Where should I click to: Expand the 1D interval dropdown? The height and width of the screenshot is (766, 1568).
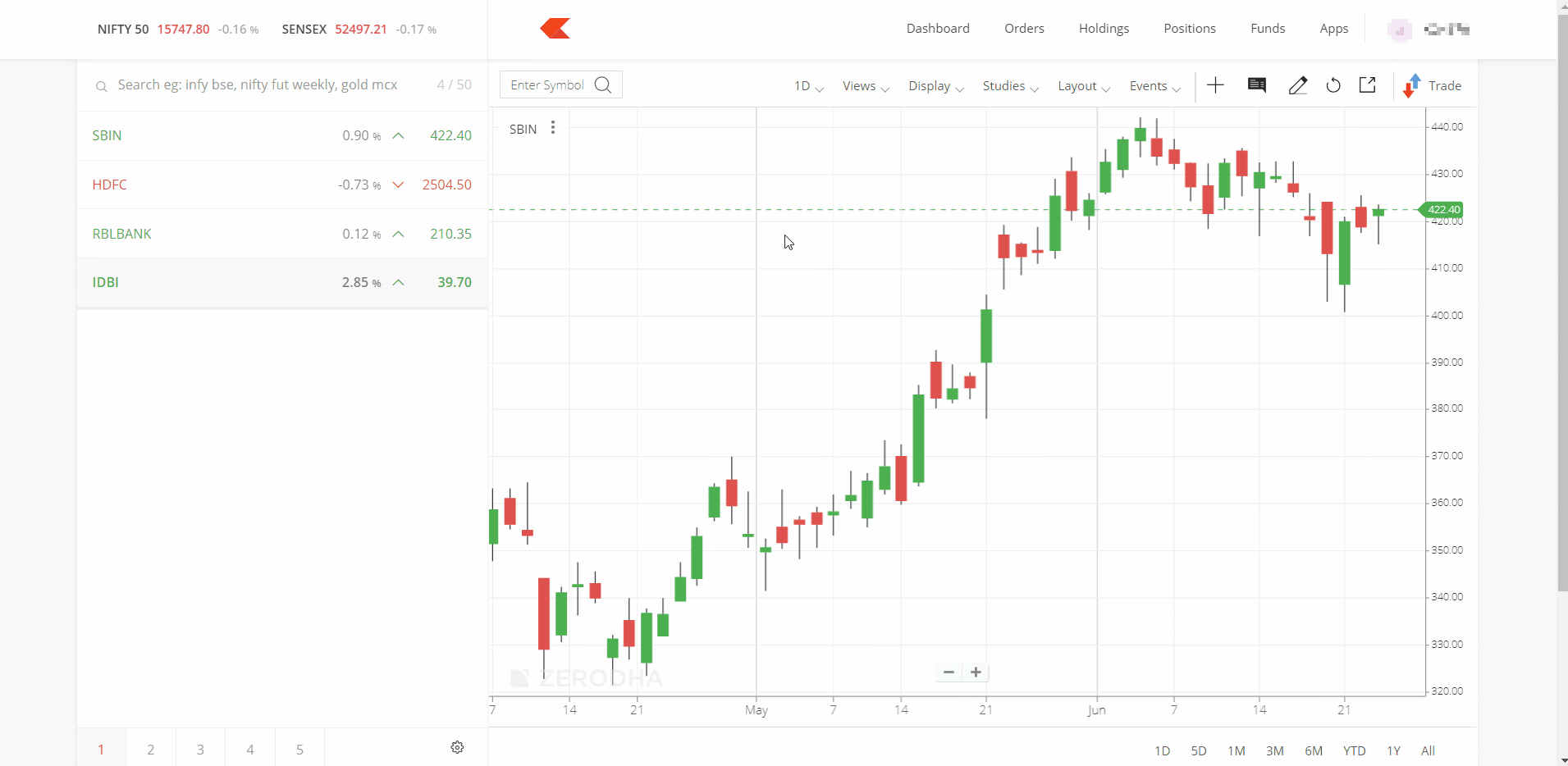pos(808,86)
